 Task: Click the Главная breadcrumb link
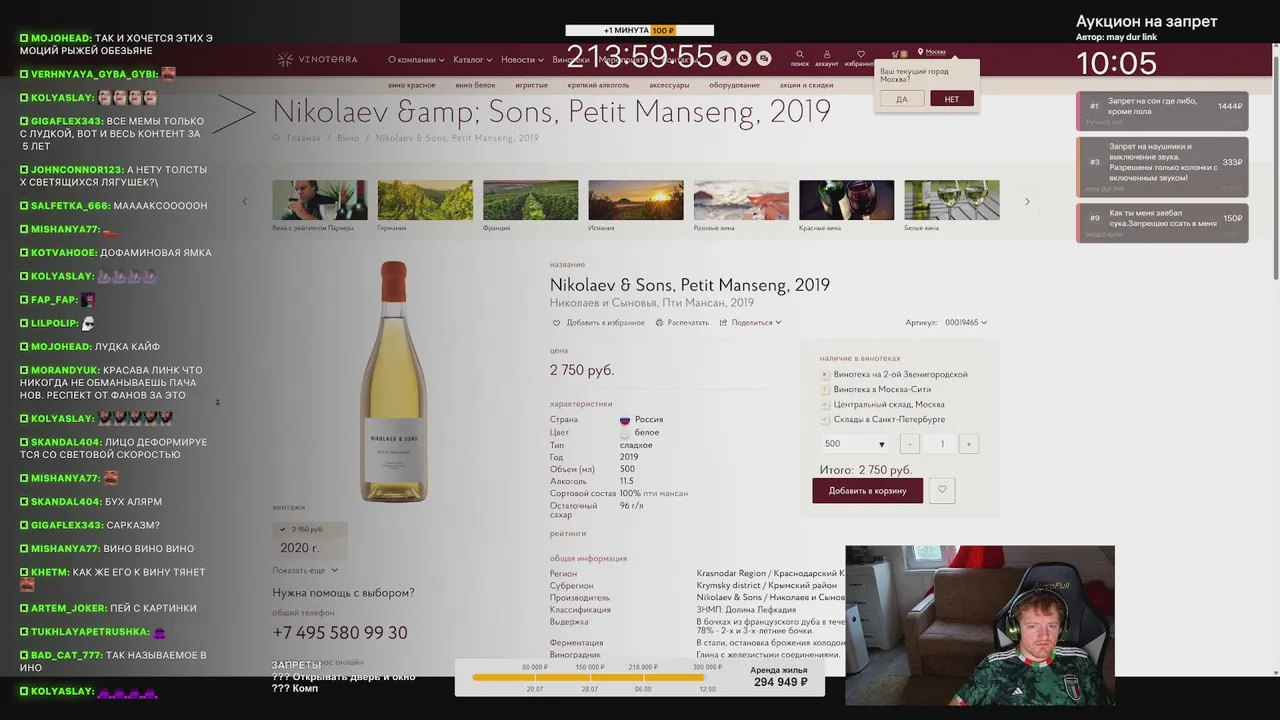pyautogui.click(x=303, y=138)
